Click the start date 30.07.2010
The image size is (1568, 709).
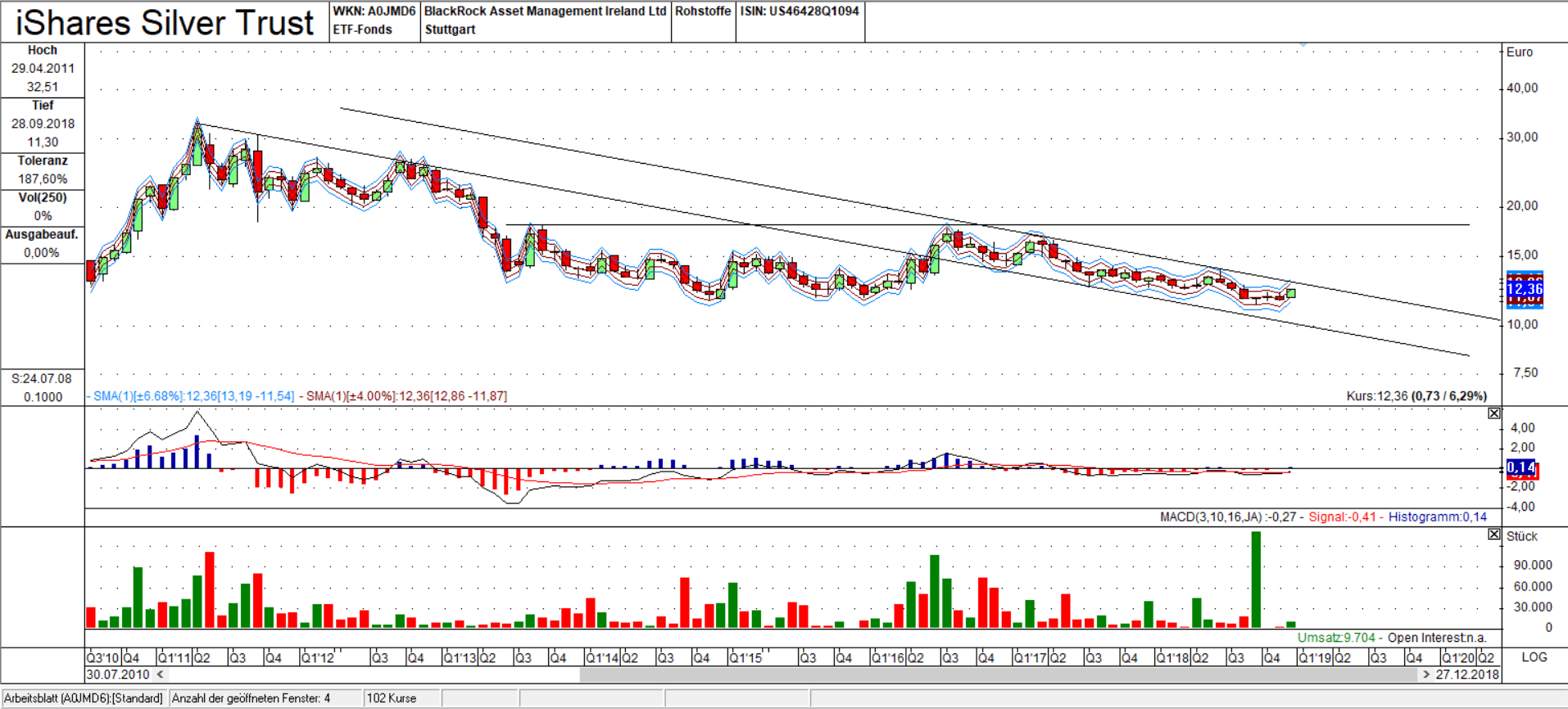click(118, 675)
